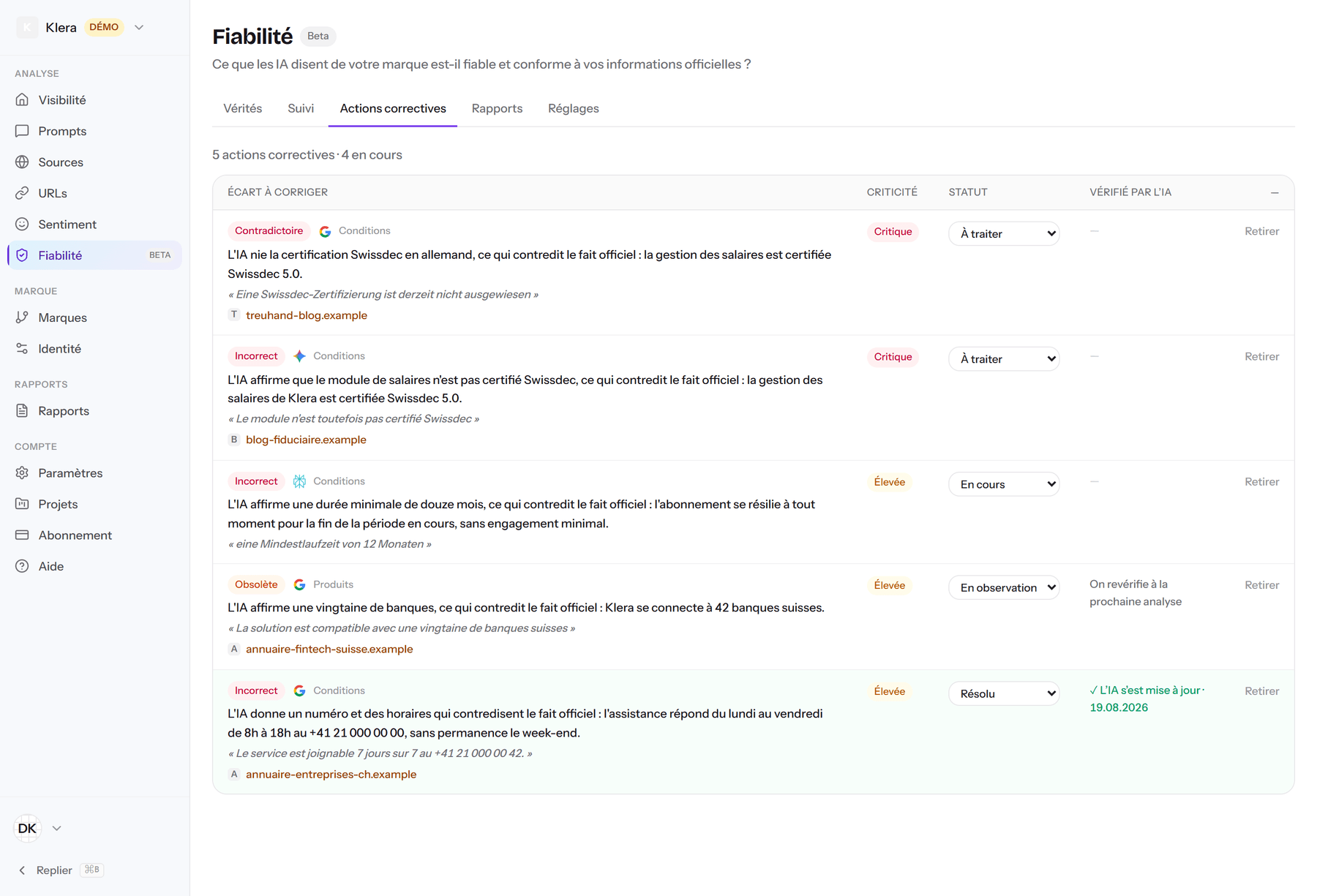Screen dimensions: 1317x896
Task: Click the Prompts chat bubble icon
Action: (22, 131)
